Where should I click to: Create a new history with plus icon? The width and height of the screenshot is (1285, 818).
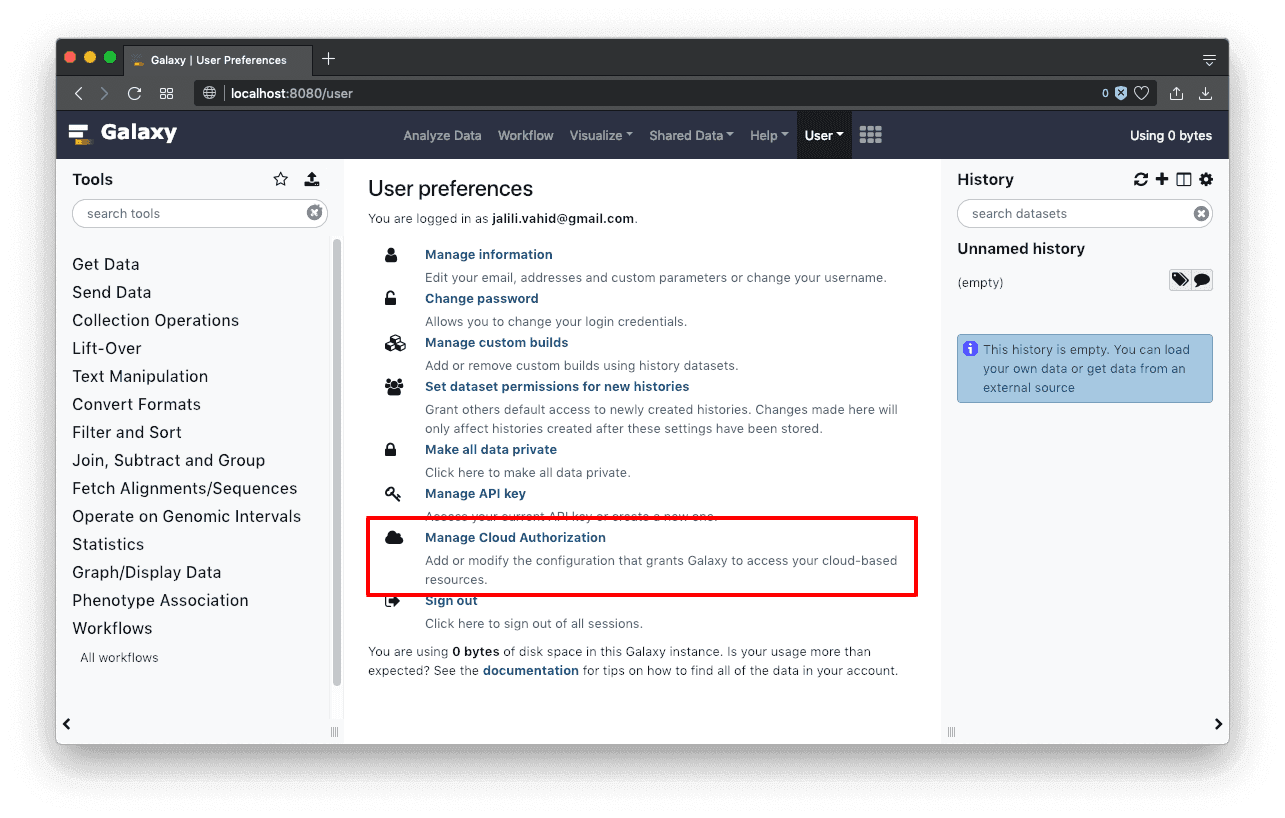1161,179
